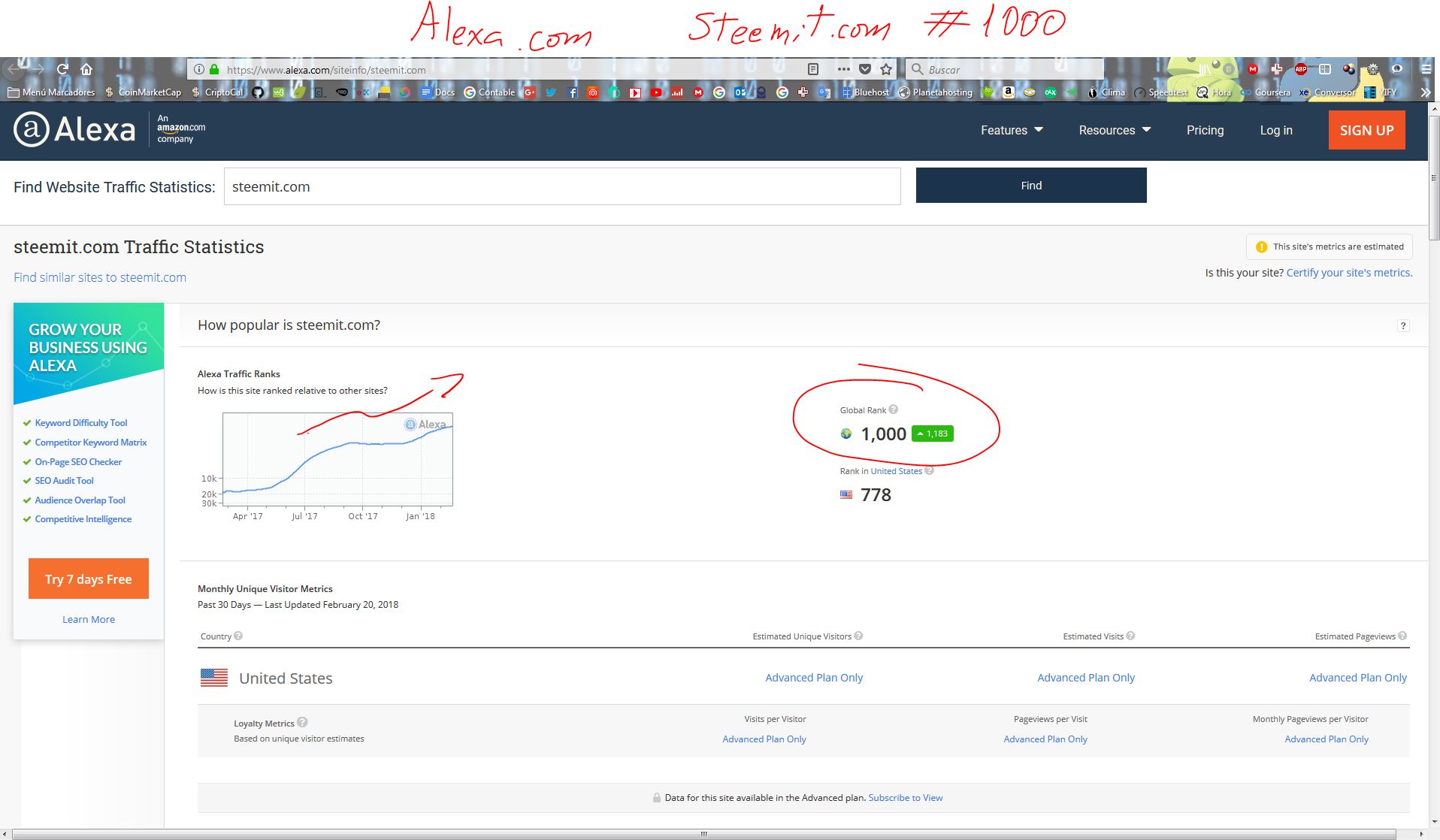Expand the Features dropdown menu
This screenshot has width=1440, height=840.
point(1012,130)
